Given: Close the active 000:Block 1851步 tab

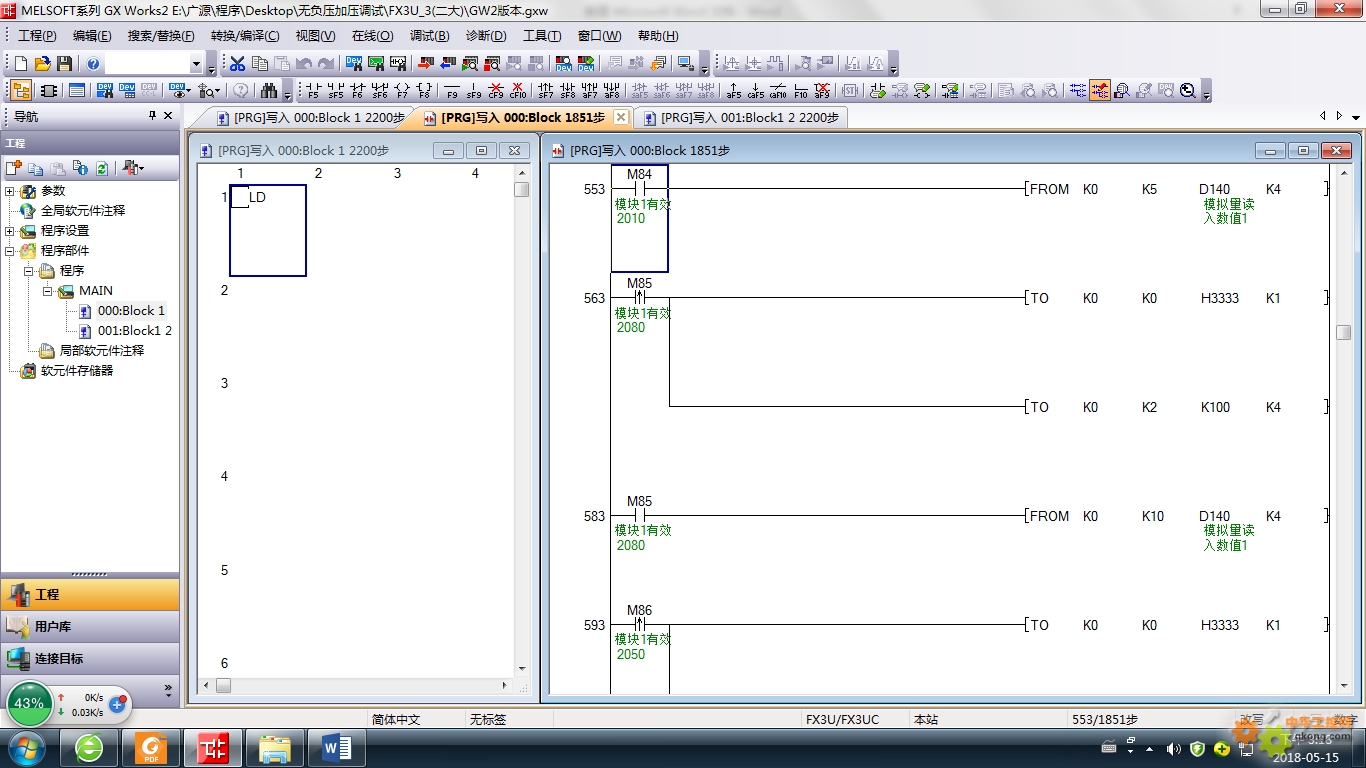Looking at the screenshot, I should (x=621, y=117).
